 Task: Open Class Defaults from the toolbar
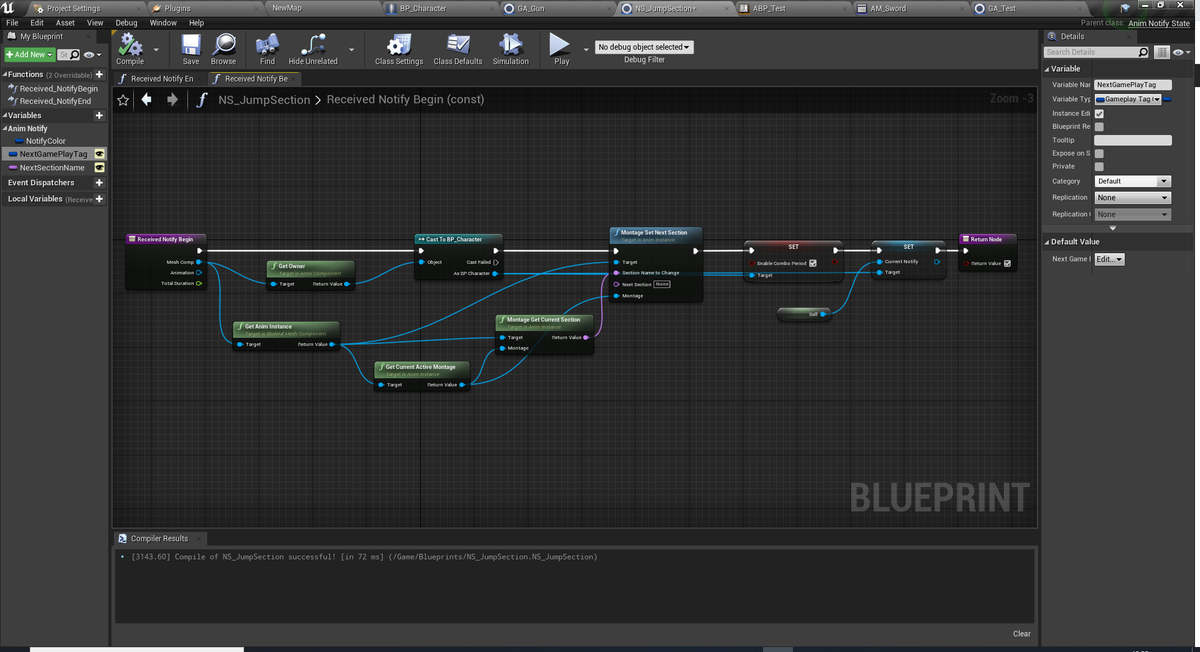tap(458, 47)
